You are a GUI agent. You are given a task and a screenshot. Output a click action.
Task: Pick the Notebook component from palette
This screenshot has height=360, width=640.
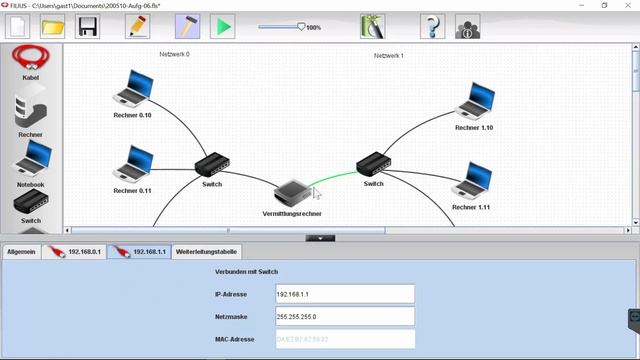32,163
